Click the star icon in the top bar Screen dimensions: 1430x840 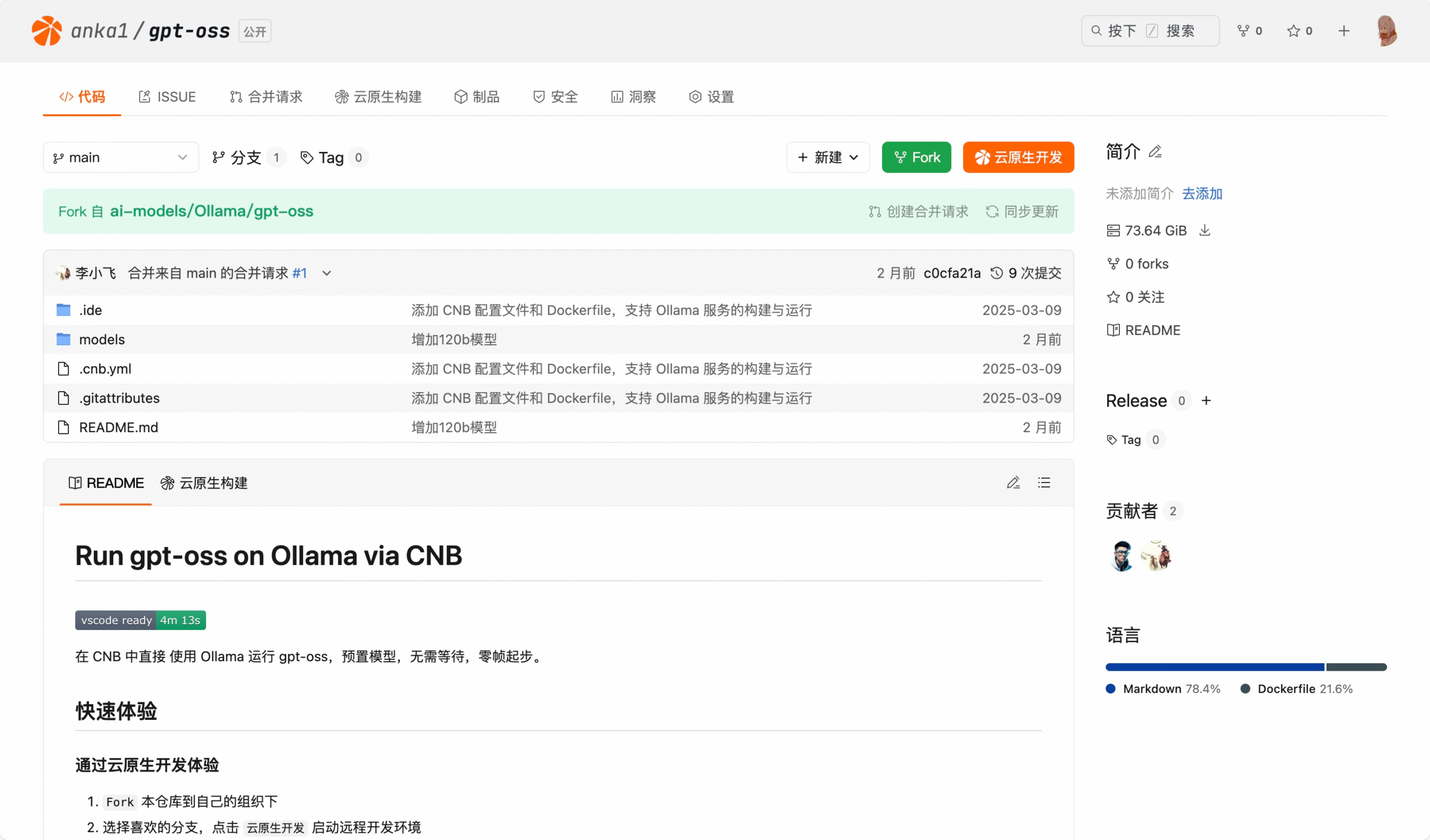(x=1293, y=31)
